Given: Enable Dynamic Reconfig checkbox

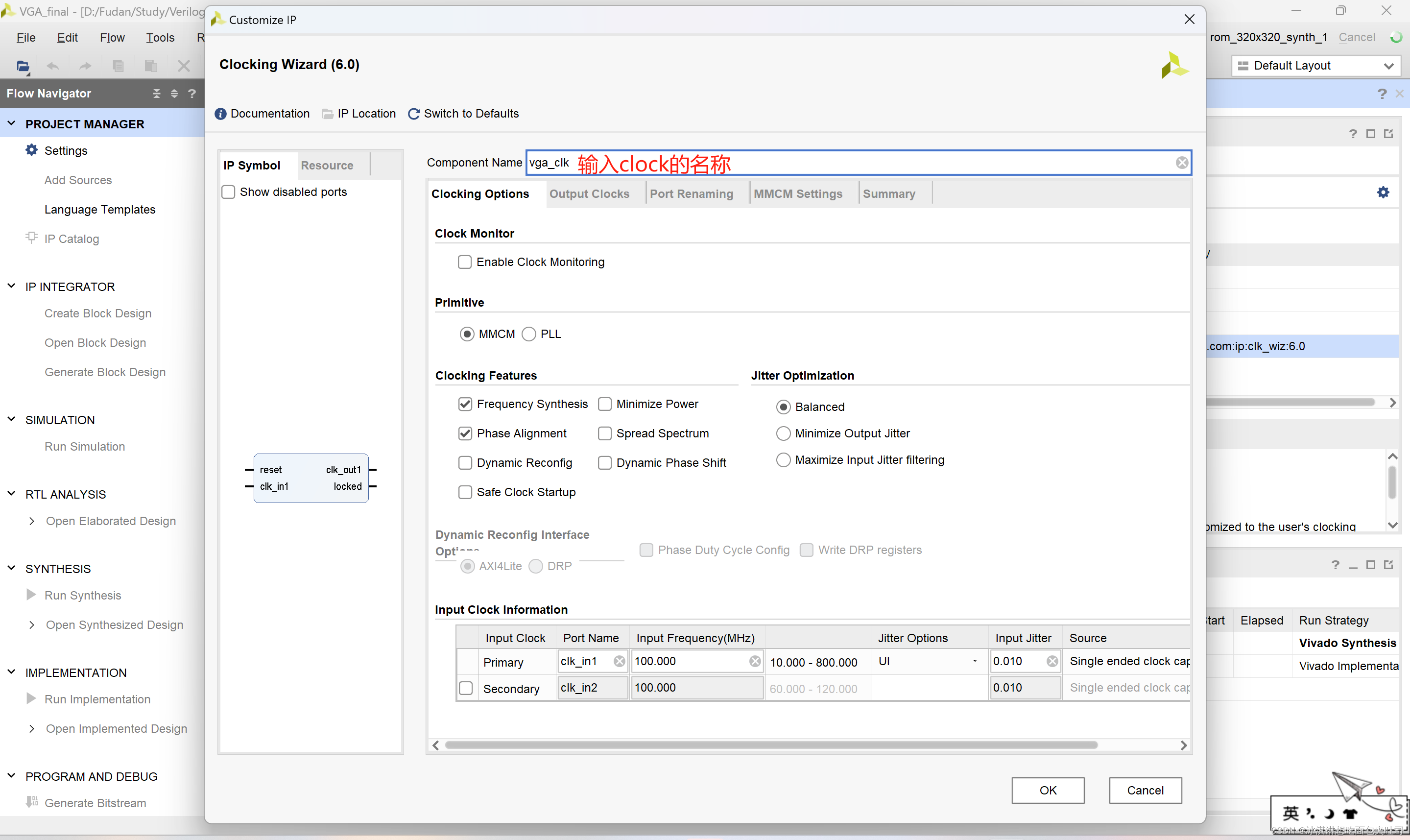Looking at the screenshot, I should click(465, 463).
